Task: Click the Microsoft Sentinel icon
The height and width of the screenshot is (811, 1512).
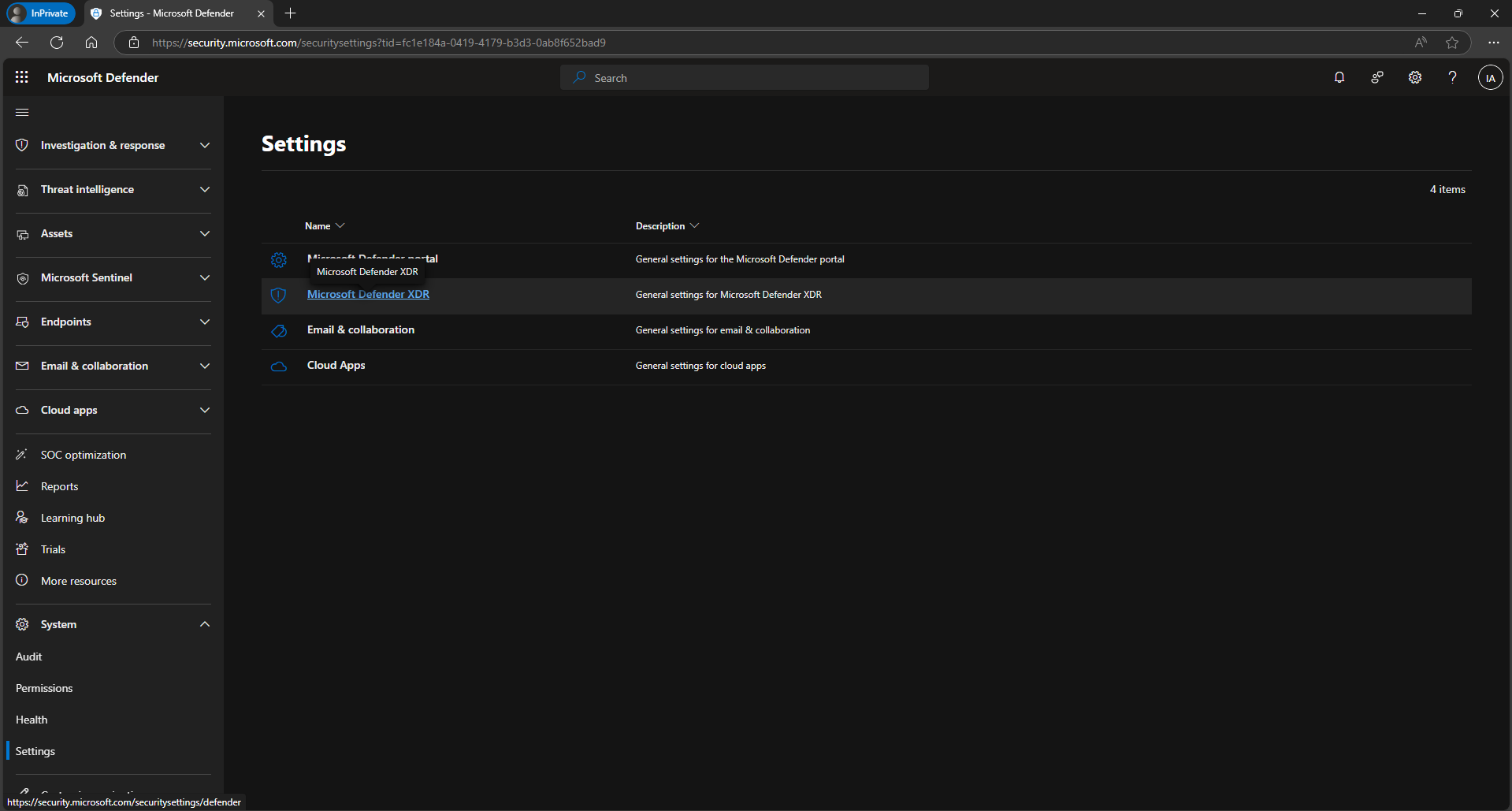Action: point(22,278)
